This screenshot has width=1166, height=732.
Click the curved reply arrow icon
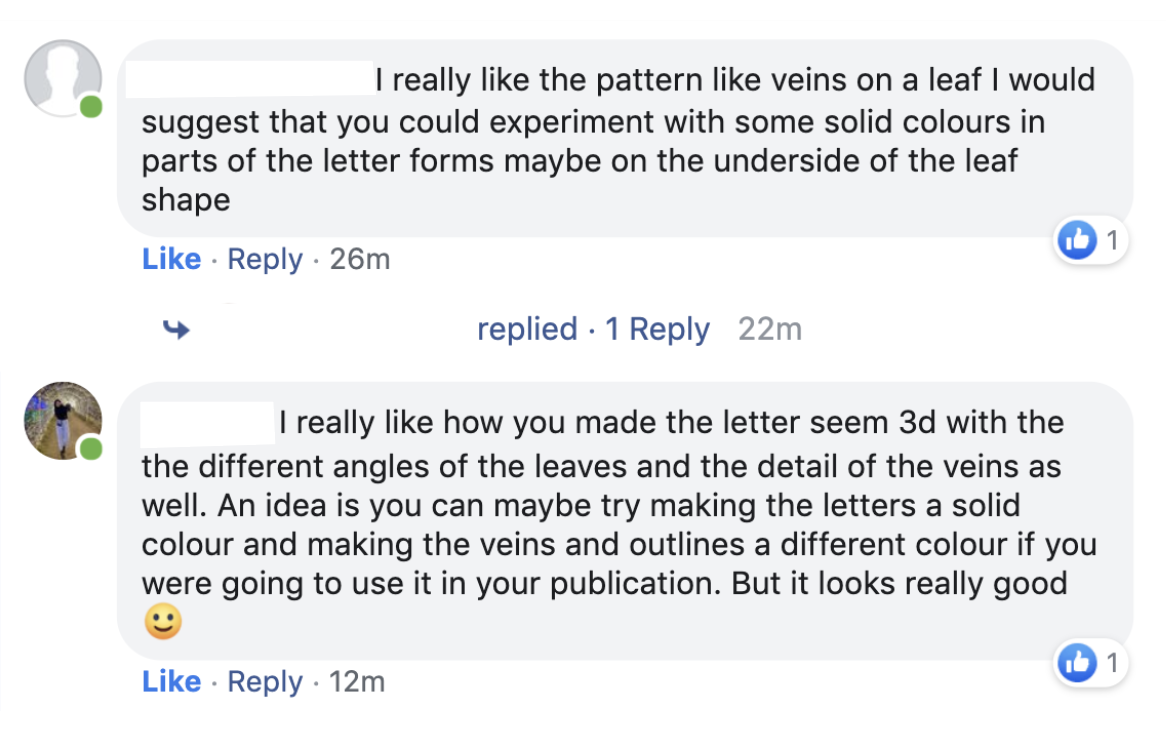pos(177,329)
